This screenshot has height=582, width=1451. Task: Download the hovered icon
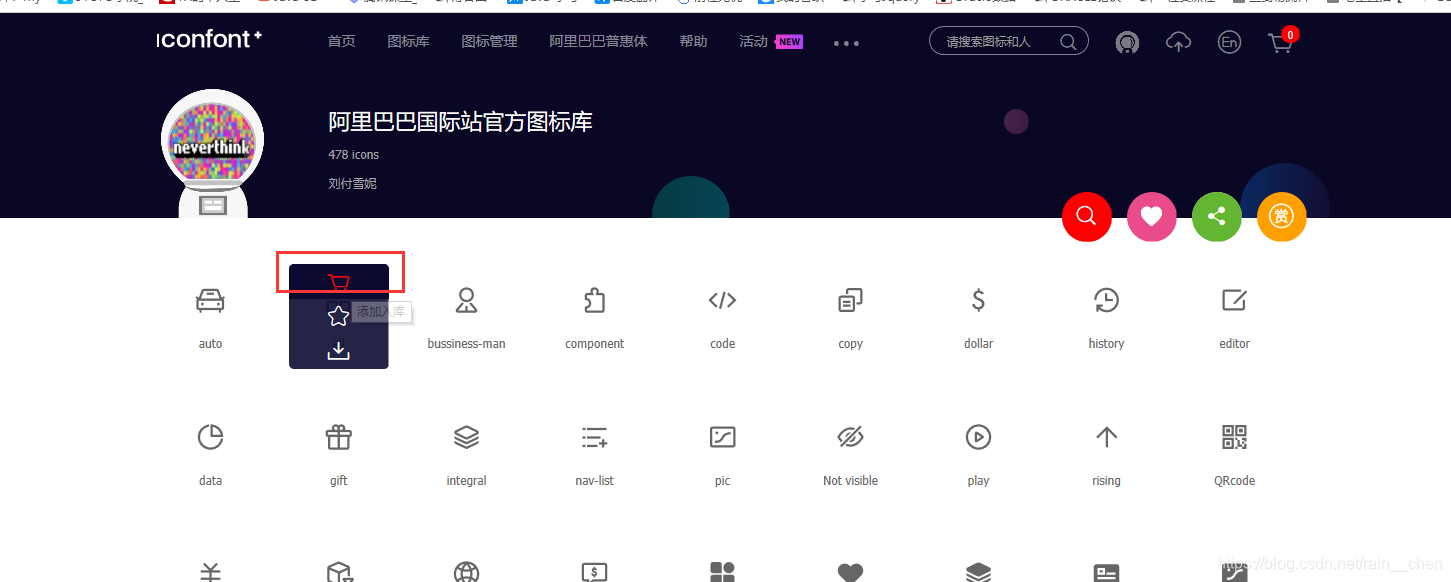(339, 350)
